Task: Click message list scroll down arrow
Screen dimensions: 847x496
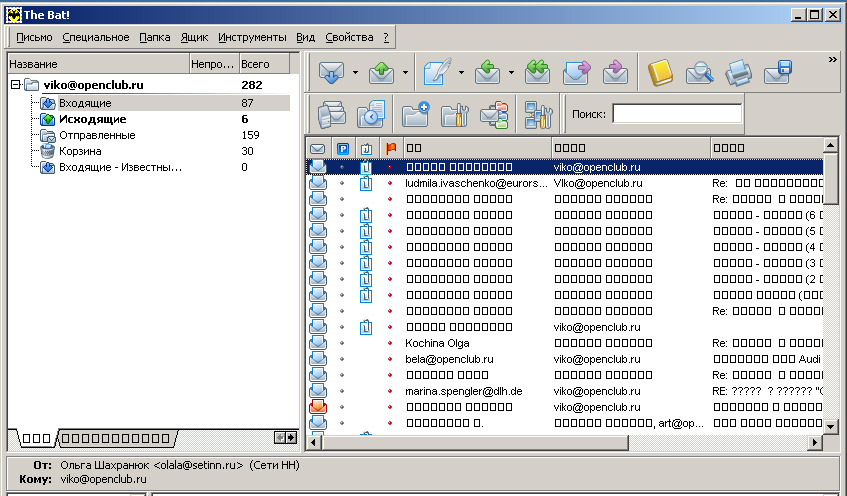Action: 831,426
